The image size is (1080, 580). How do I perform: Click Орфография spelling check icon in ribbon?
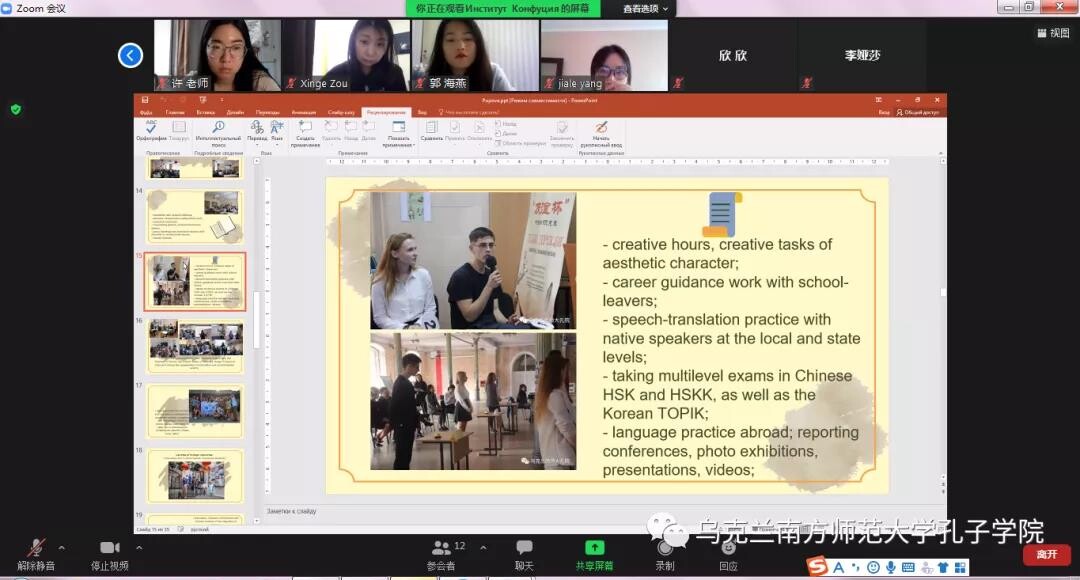[x=151, y=131]
